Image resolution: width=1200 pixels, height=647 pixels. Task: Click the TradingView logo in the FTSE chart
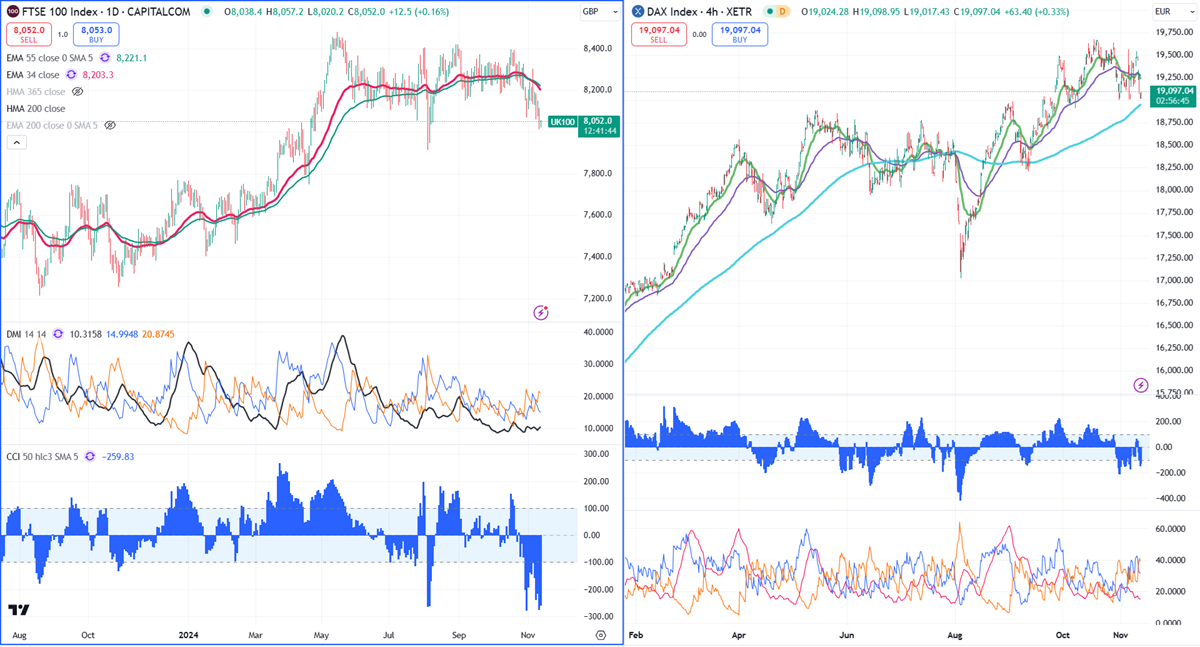click(18, 610)
